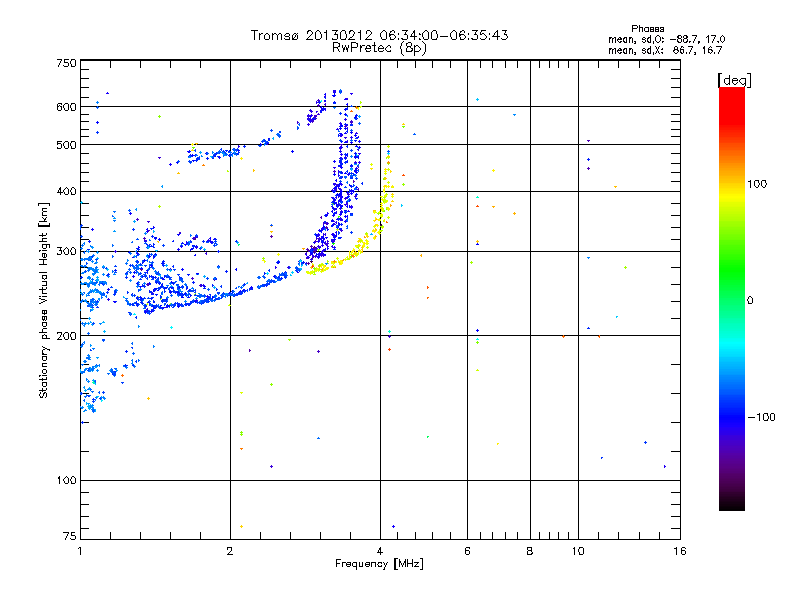Viewport: 800px width, 600px height.
Task: Click the y-axis tick label '100'
Action: tap(66, 480)
